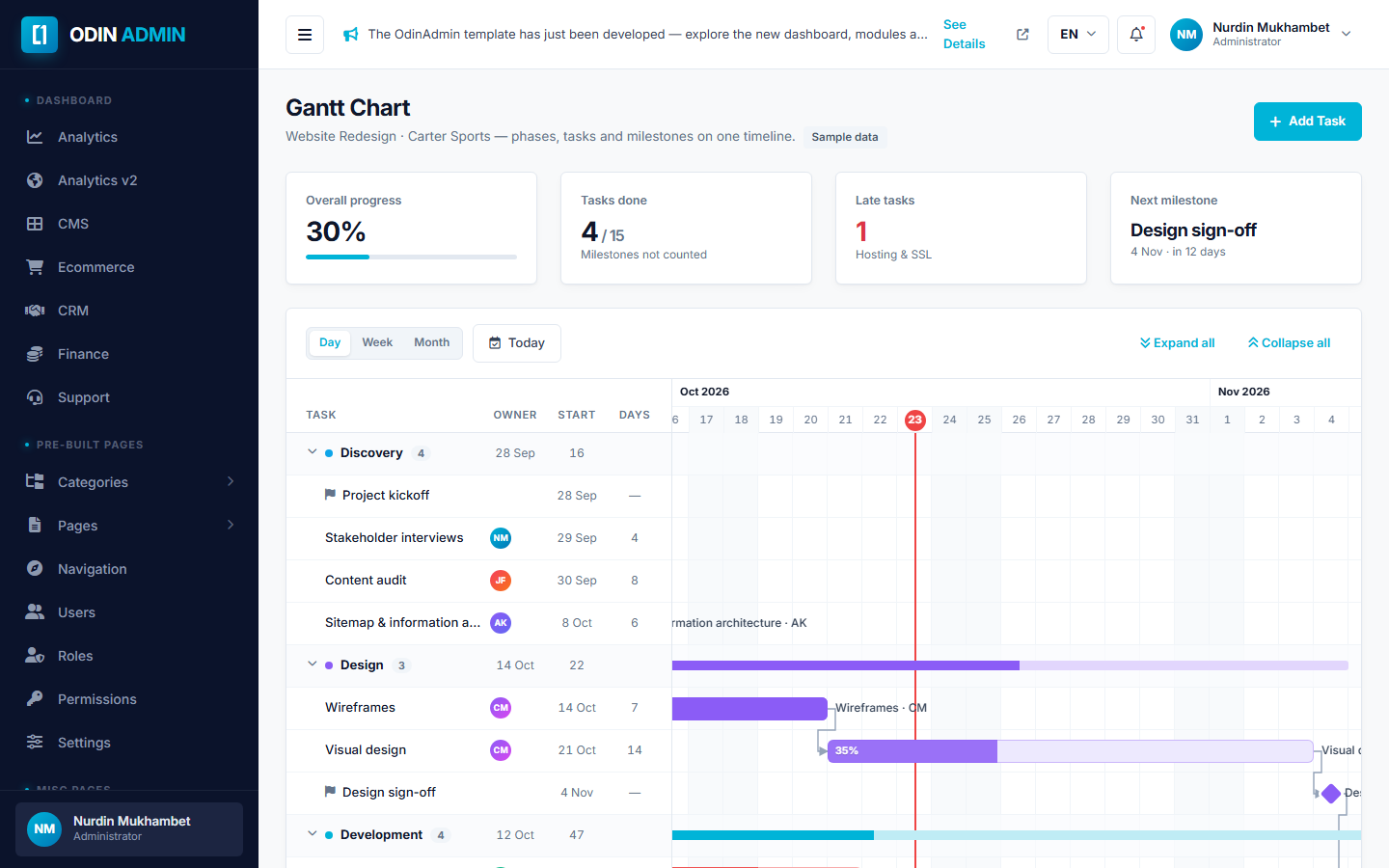The image size is (1389, 868).
Task: Click the Ecommerce cart icon
Action: tap(35, 267)
